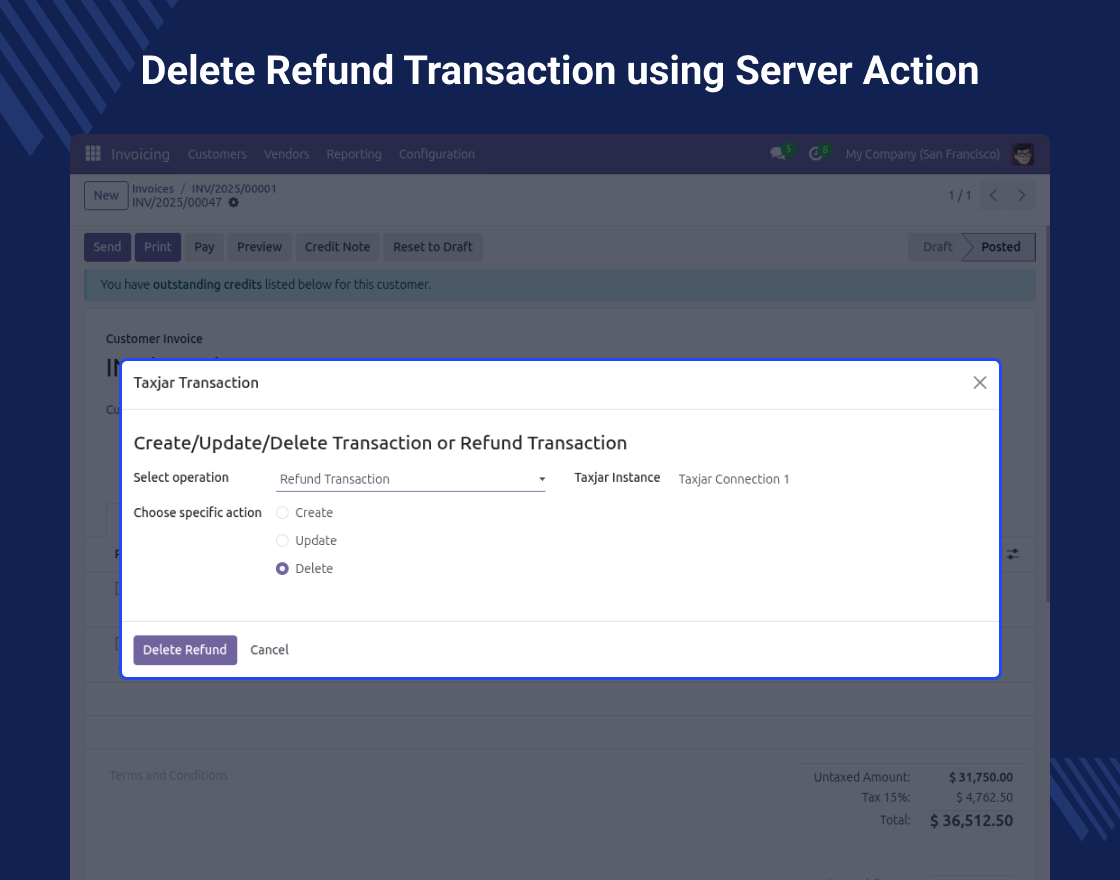1120x880 pixels.
Task: Go to the next record arrow
Action: click(x=1021, y=195)
